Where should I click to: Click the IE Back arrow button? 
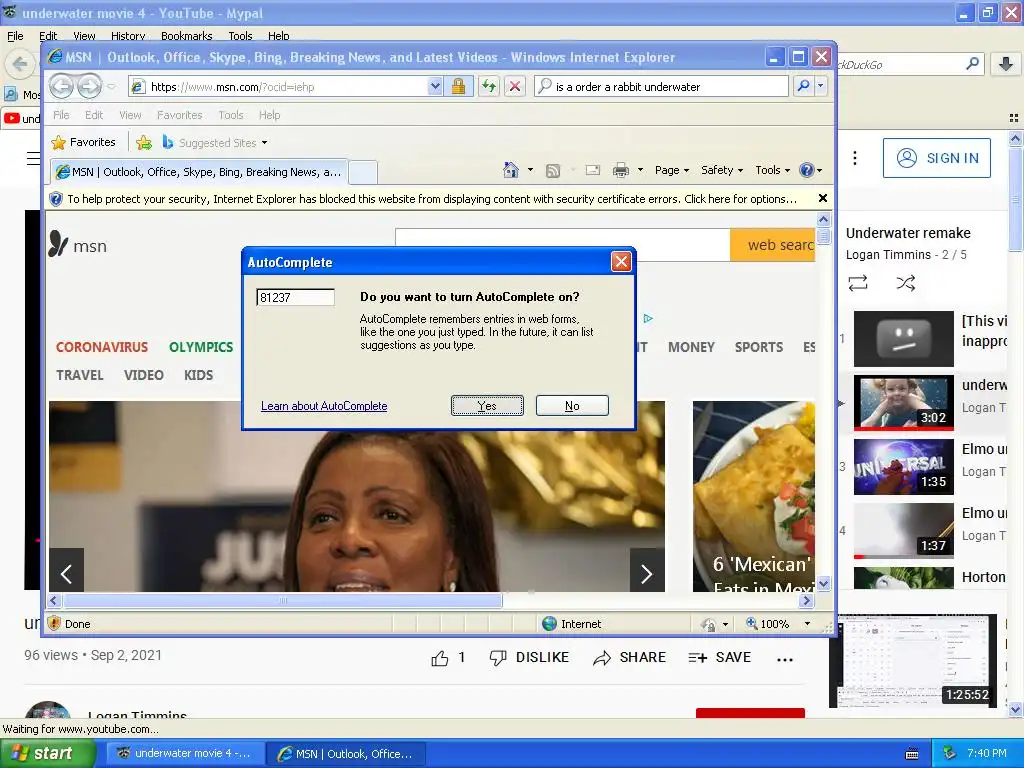tap(61, 86)
